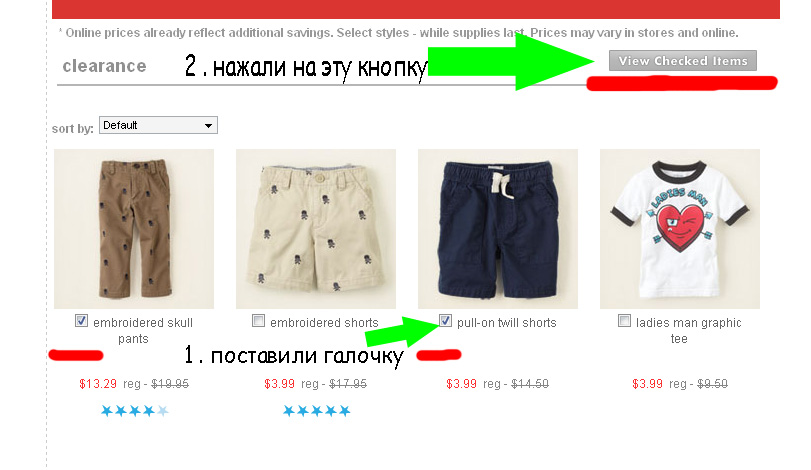Open the sort by Default dropdown
811x470 pixels.
158,125
